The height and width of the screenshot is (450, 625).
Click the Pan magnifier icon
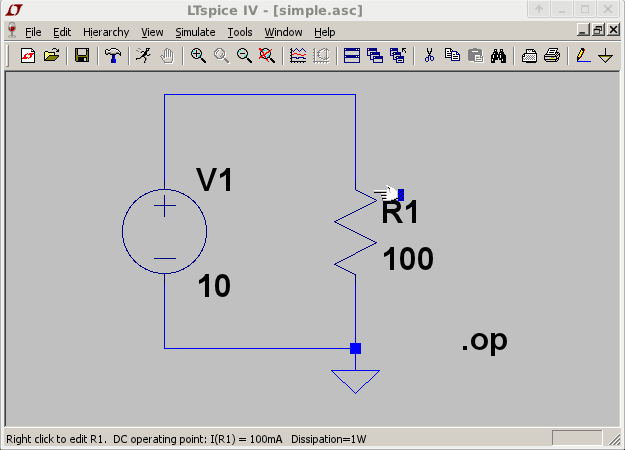(221, 55)
